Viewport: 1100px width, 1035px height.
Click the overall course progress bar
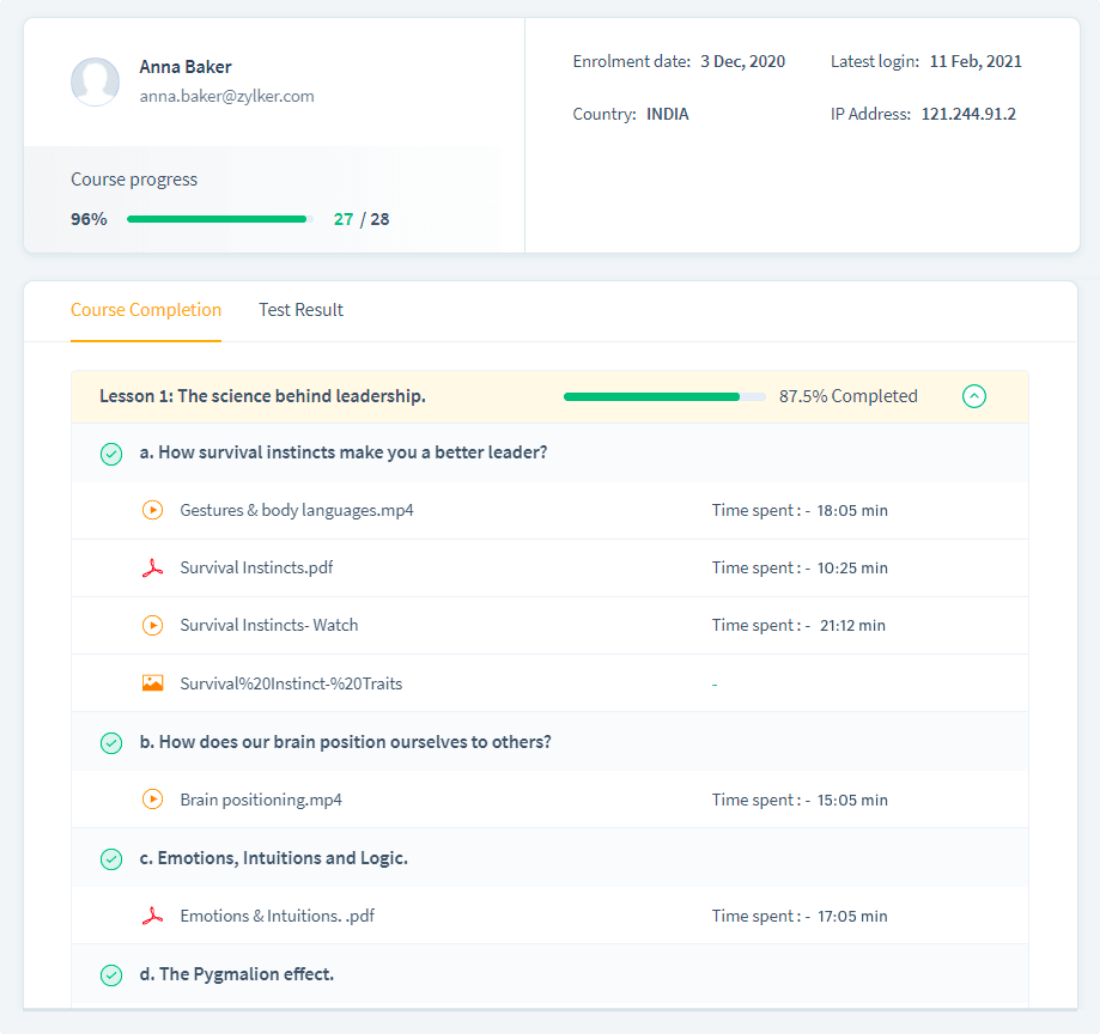220,219
